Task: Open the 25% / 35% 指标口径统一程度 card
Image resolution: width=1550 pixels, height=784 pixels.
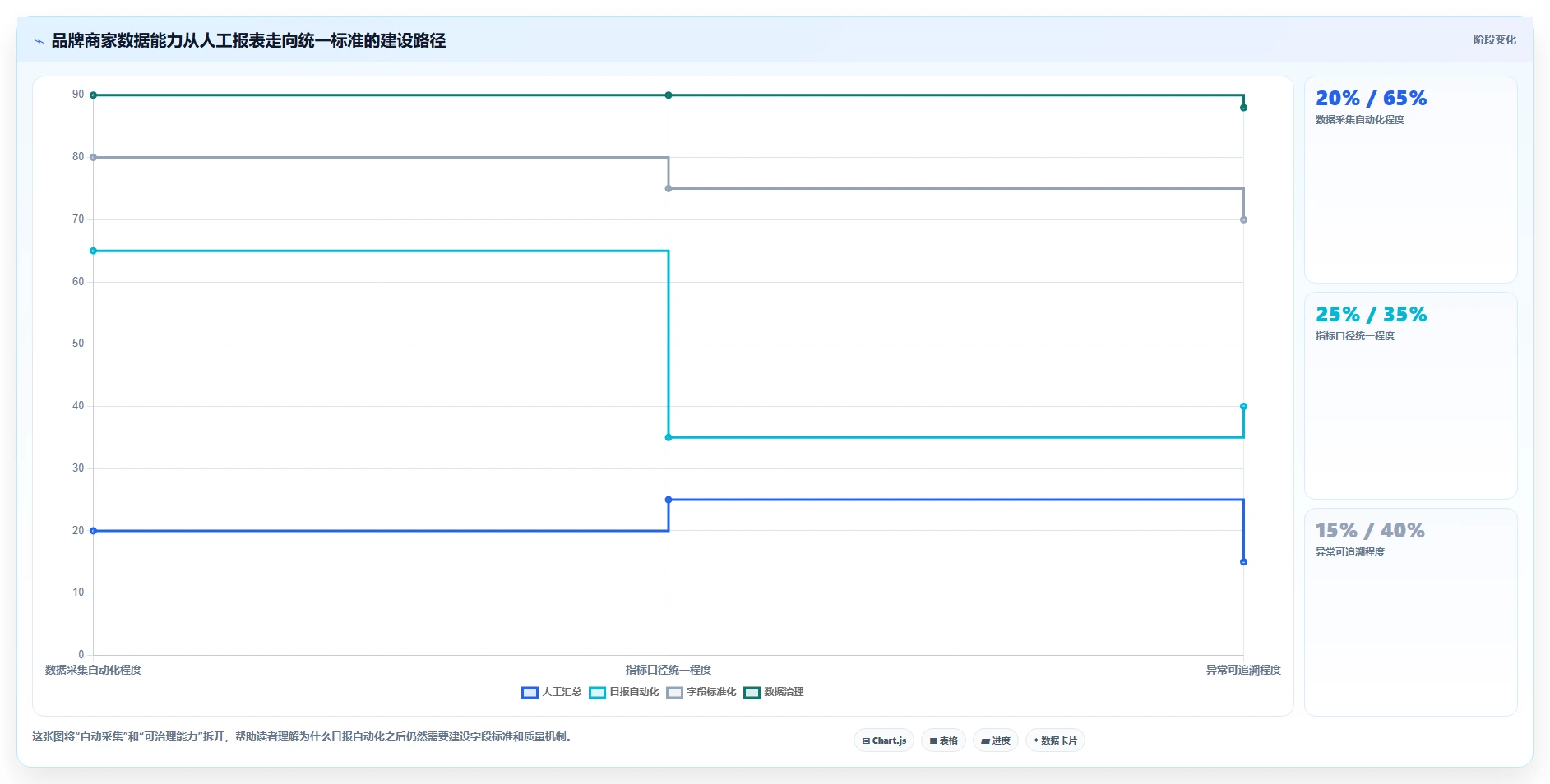Action: [x=1410, y=396]
